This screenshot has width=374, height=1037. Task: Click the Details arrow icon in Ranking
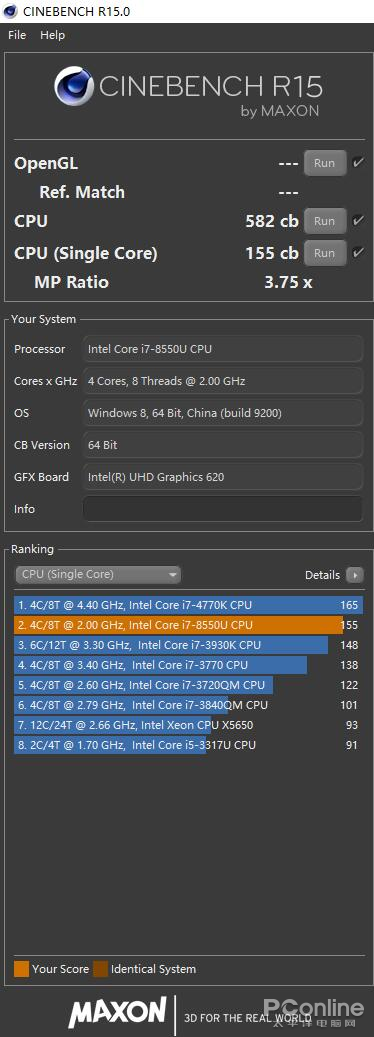[x=355, y=575]
